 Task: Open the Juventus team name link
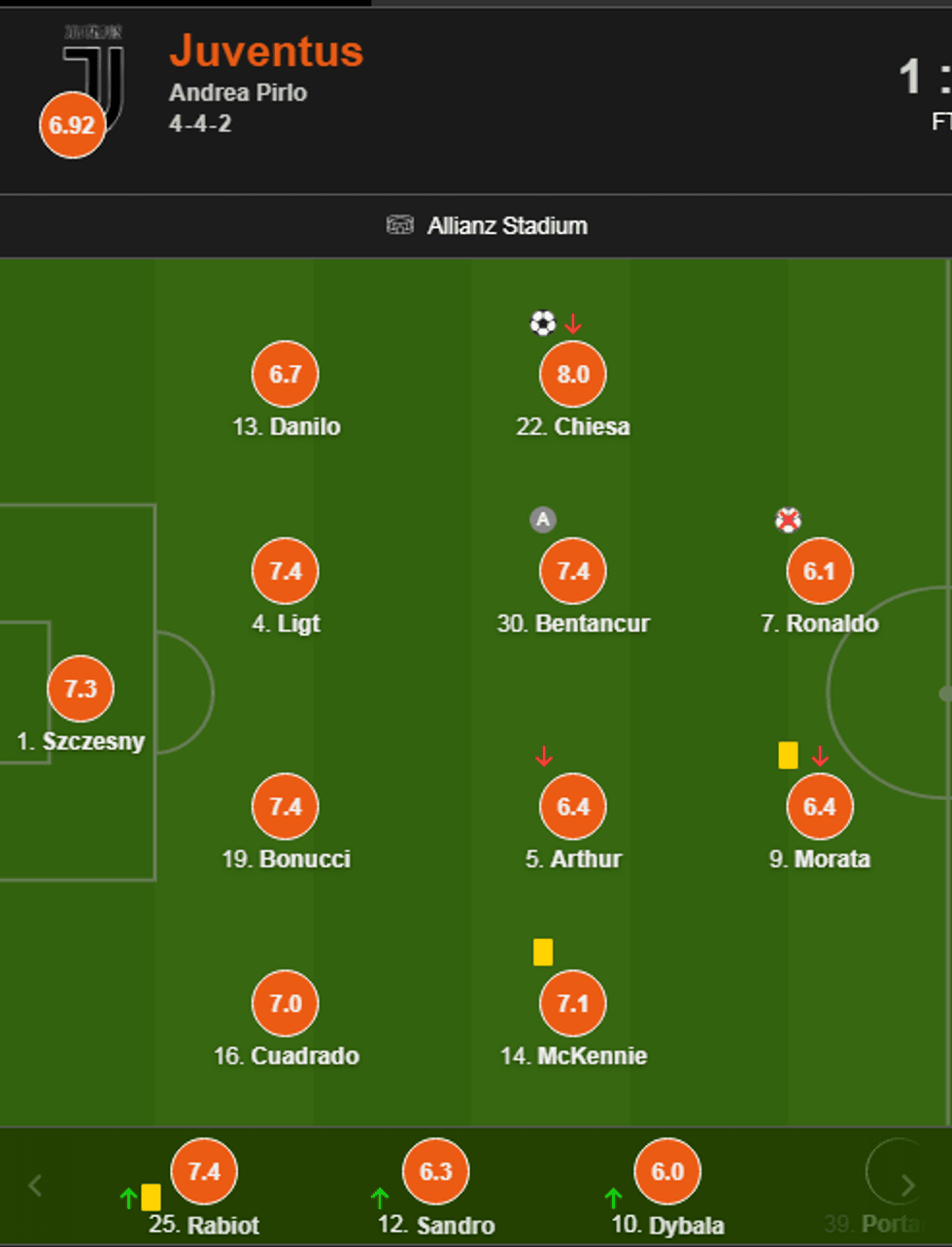pyautogui.click(x=266, y=51)
